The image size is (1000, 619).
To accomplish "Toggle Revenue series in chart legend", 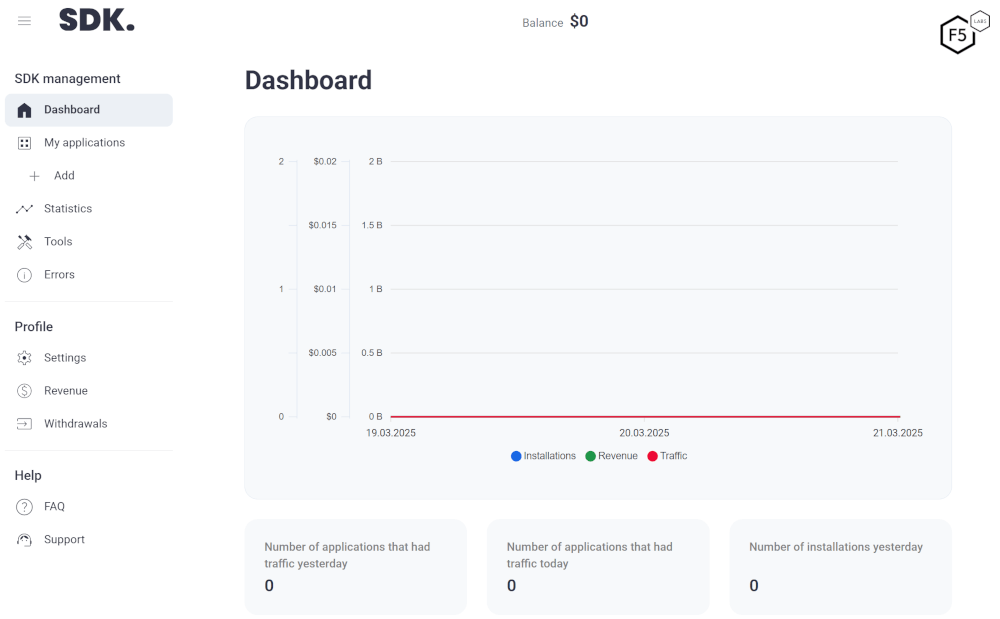I will tap(611, 456).
